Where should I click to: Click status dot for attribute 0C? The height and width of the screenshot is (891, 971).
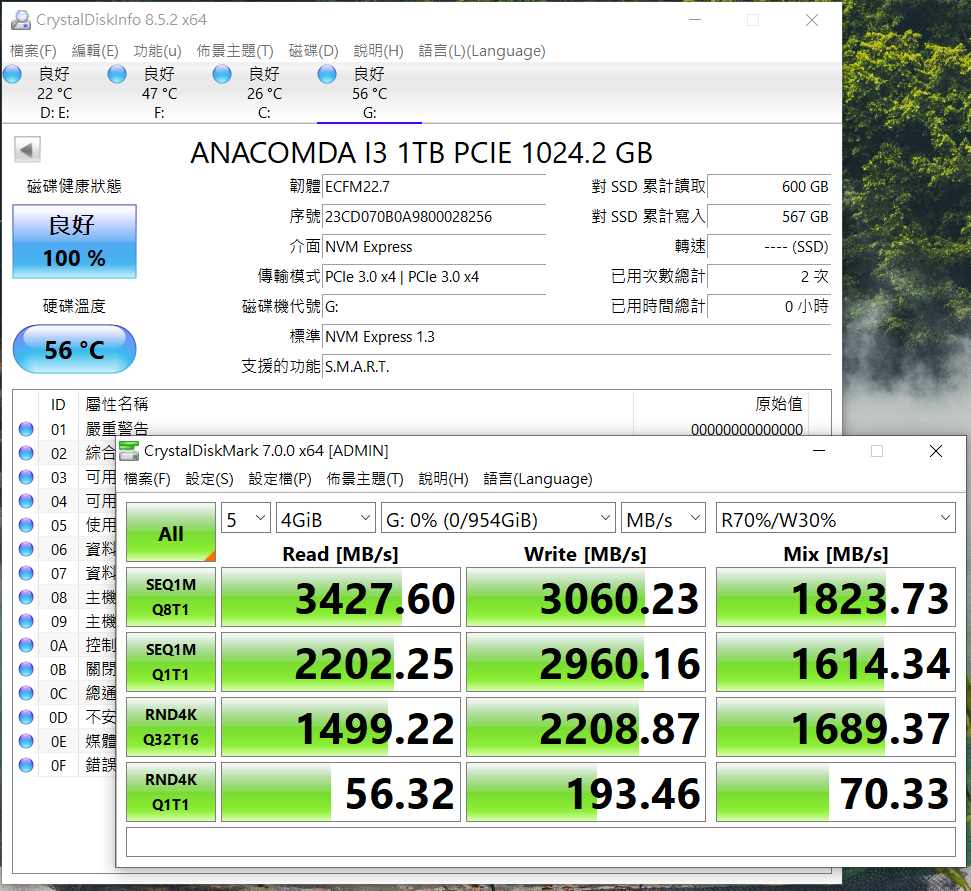pos(26,693)
